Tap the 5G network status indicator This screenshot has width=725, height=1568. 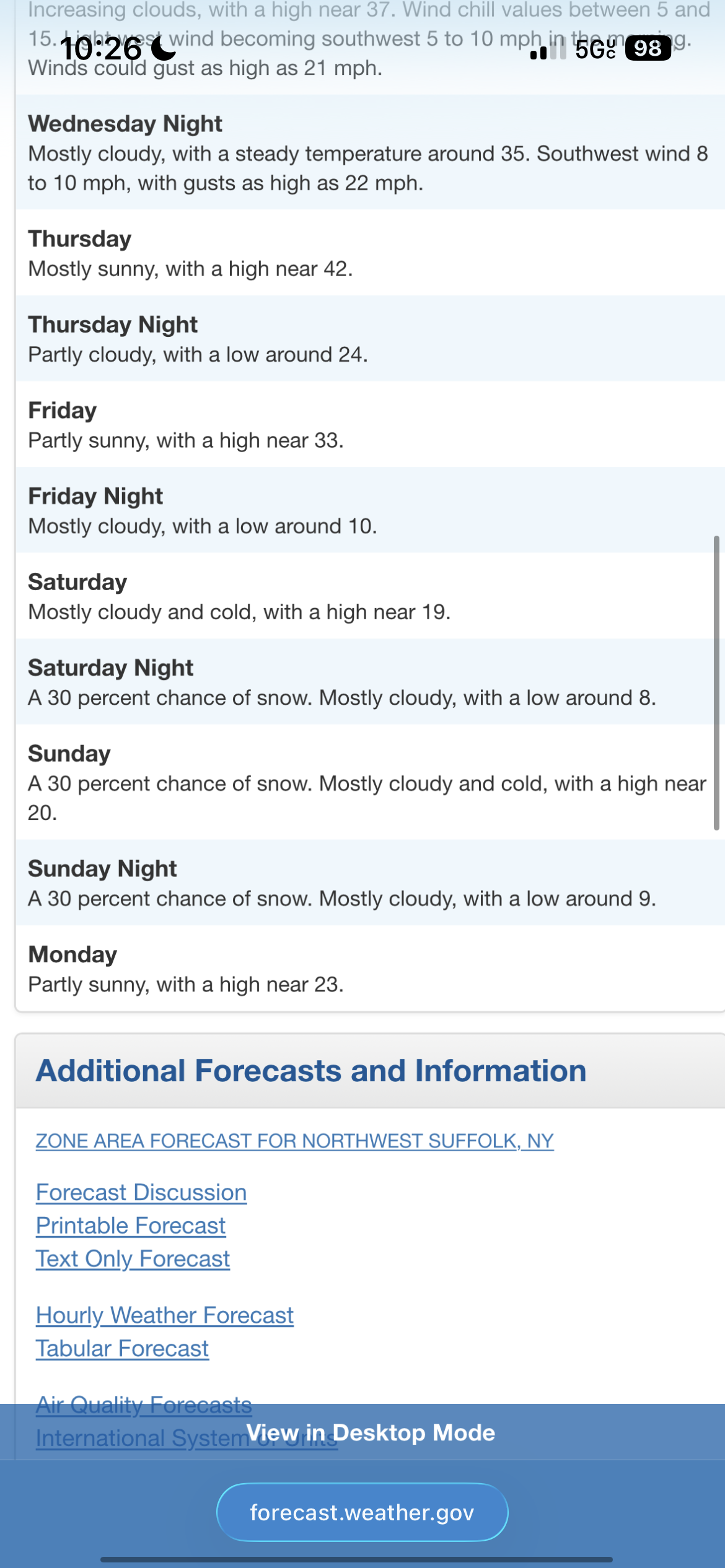pos(595,49)
